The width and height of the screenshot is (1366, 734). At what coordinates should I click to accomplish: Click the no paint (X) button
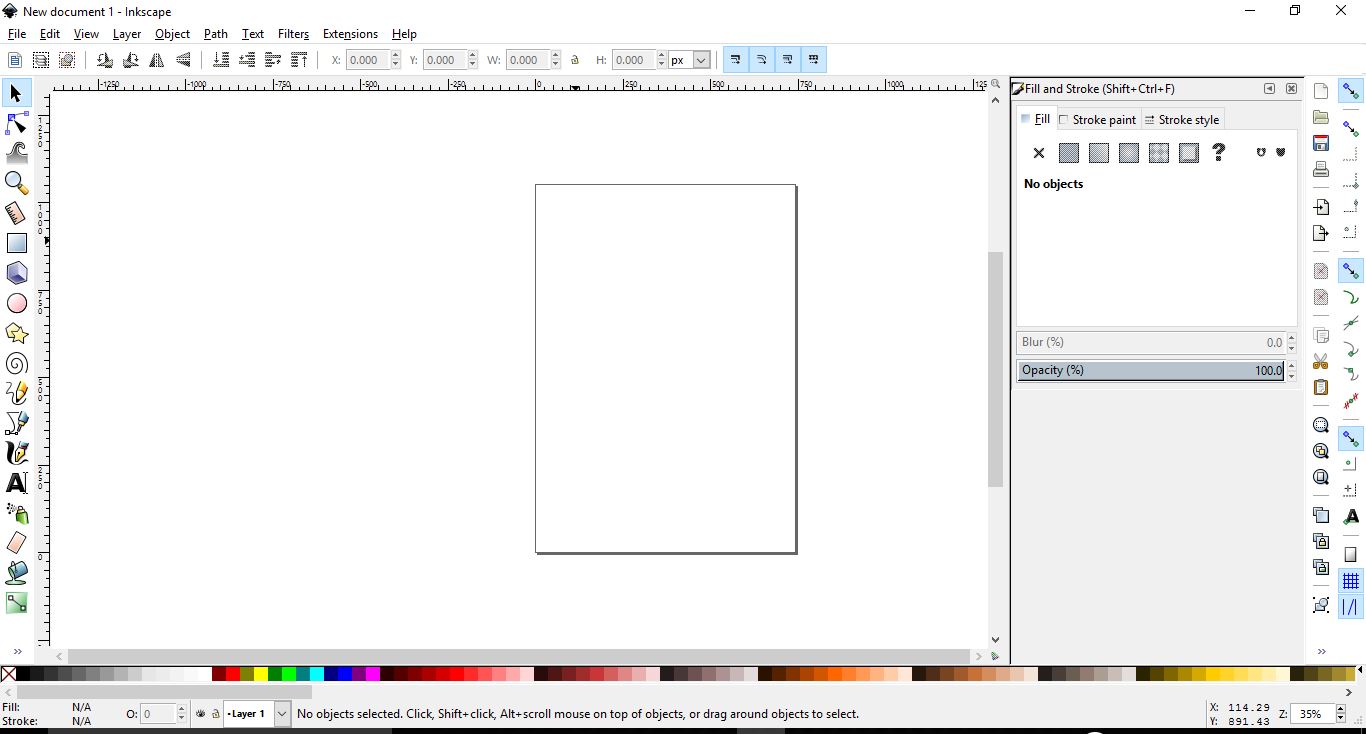(1038, 153)
